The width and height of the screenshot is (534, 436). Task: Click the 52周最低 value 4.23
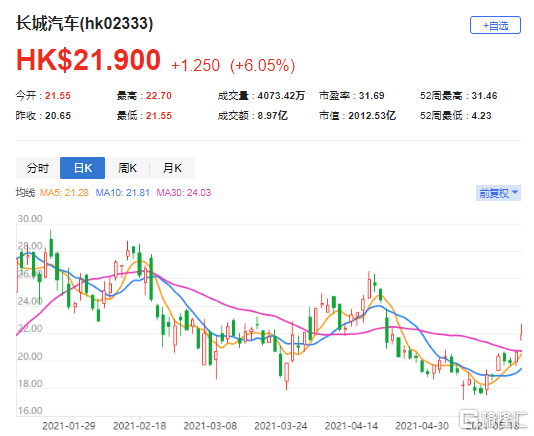[481, 116]
